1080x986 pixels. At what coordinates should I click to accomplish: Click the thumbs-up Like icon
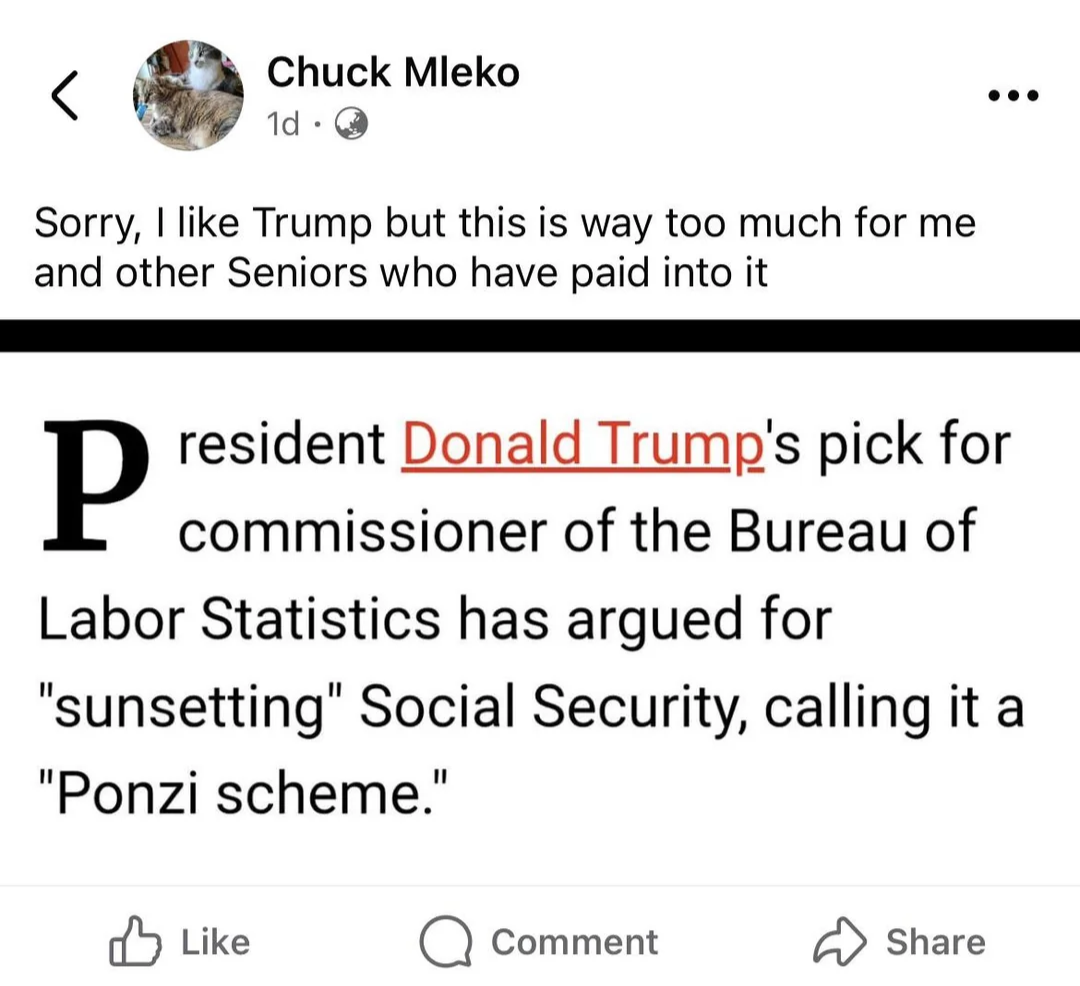click(137, 942)
